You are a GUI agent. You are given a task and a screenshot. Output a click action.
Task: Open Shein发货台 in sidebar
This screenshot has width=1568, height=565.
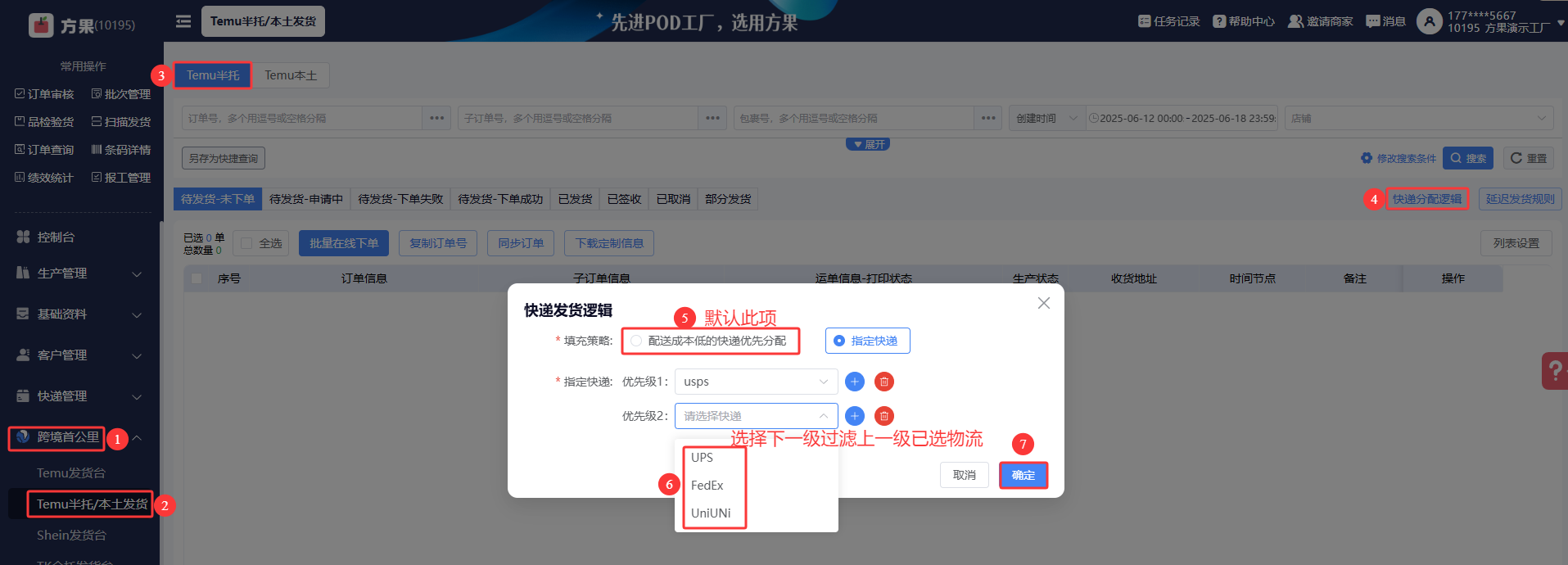pyautogui.click(x=72, y=535)
